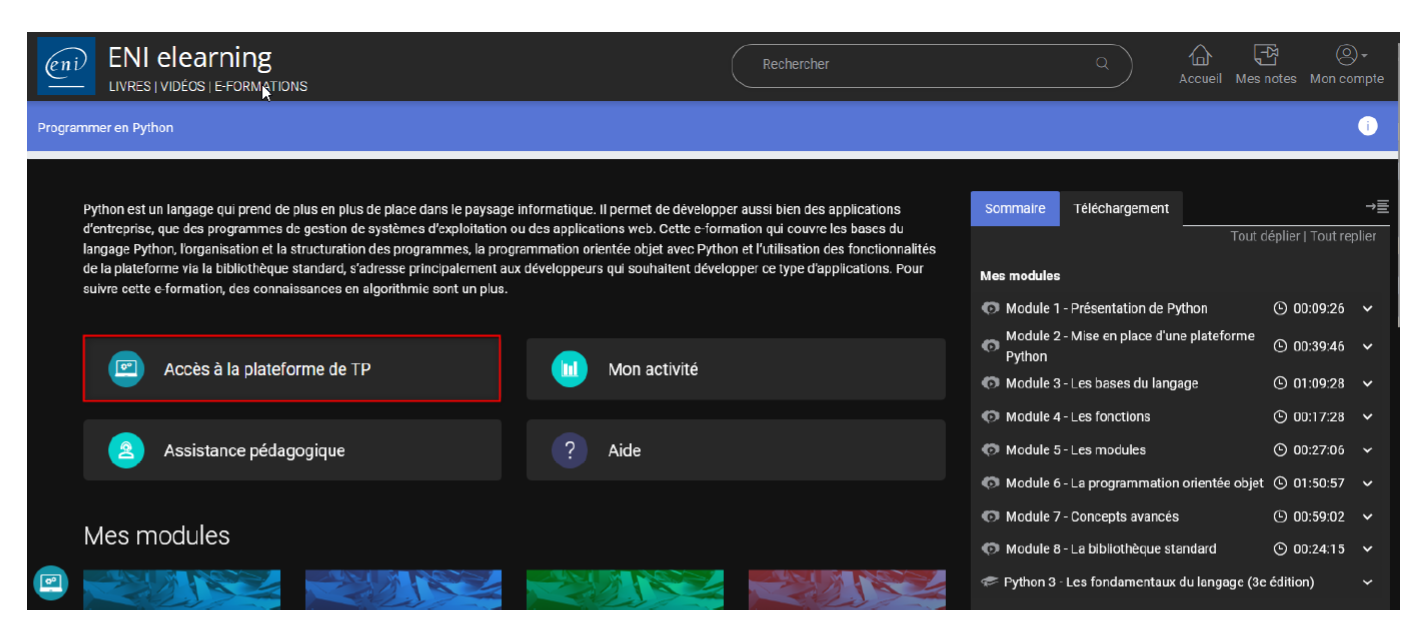Open the LIVRES section
Viewport: 1413px width, 622px height.
coord(130,86)
